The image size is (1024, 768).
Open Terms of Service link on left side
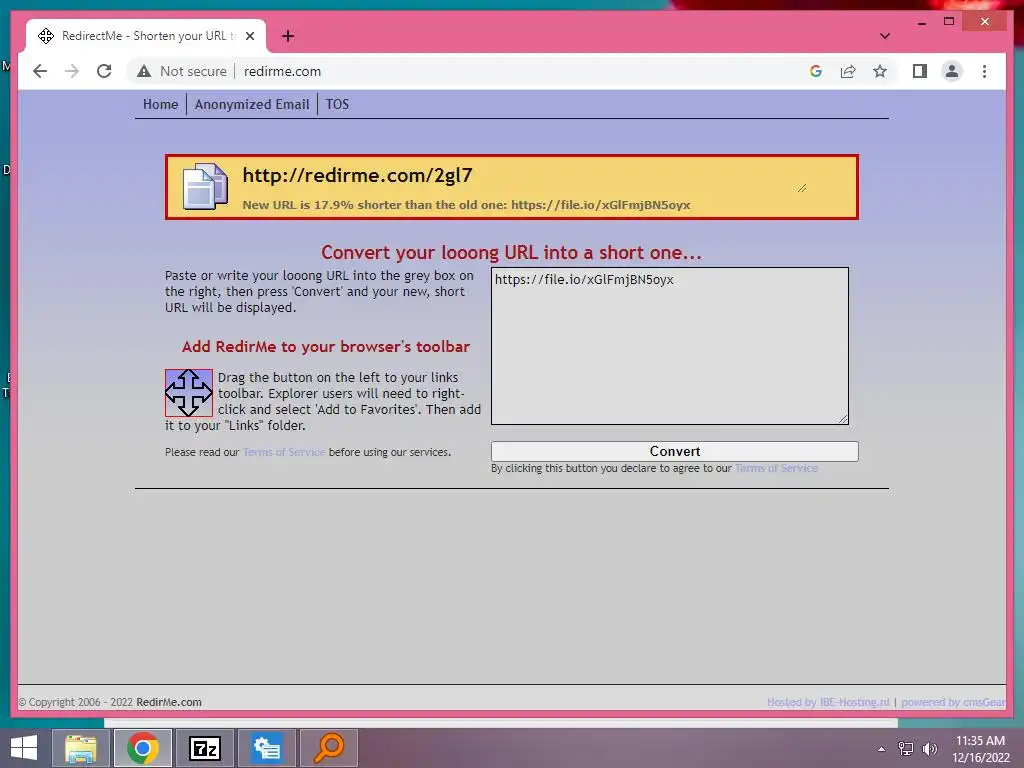[284, 452]
